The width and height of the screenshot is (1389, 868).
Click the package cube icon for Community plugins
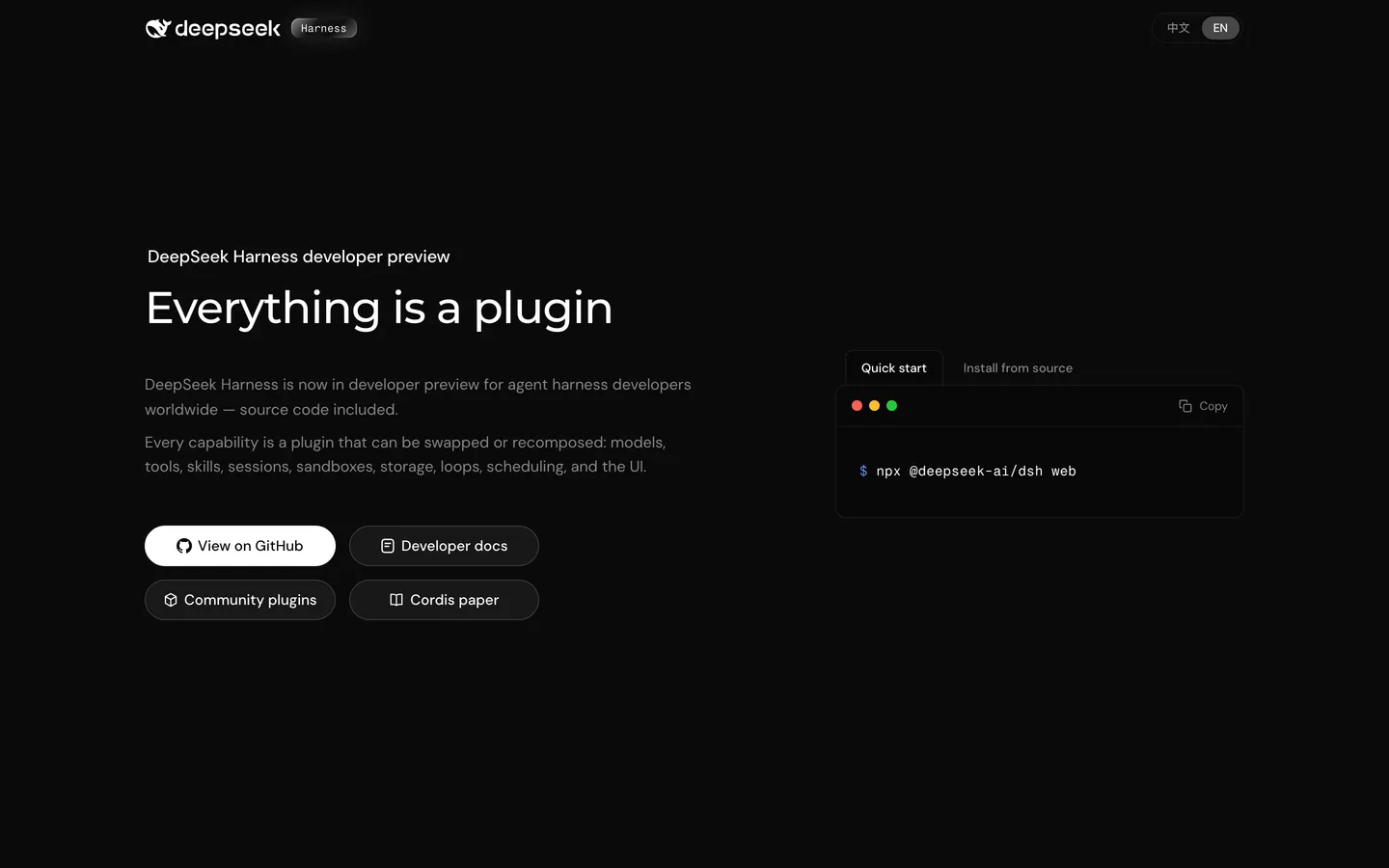171,600
